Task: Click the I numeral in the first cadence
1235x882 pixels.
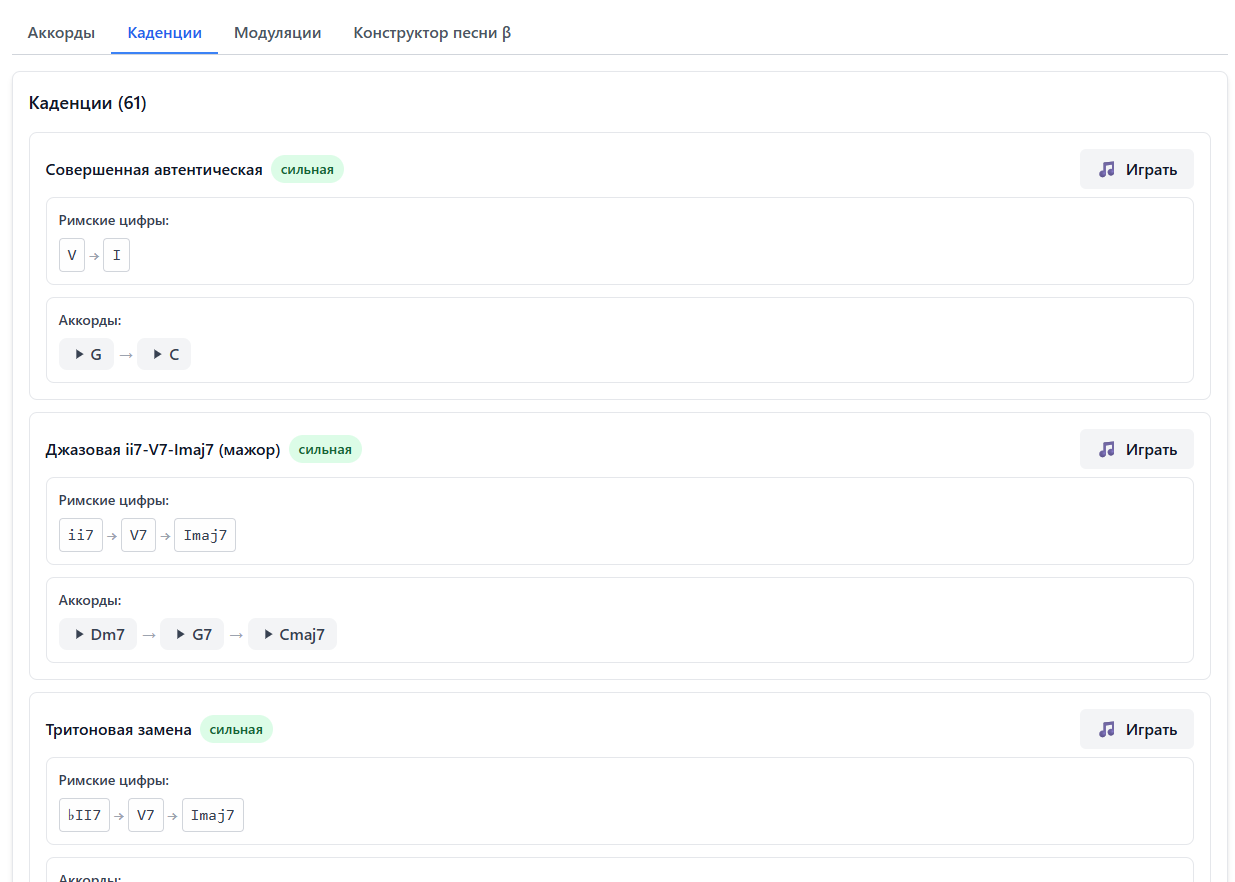Action: (116, 255)
